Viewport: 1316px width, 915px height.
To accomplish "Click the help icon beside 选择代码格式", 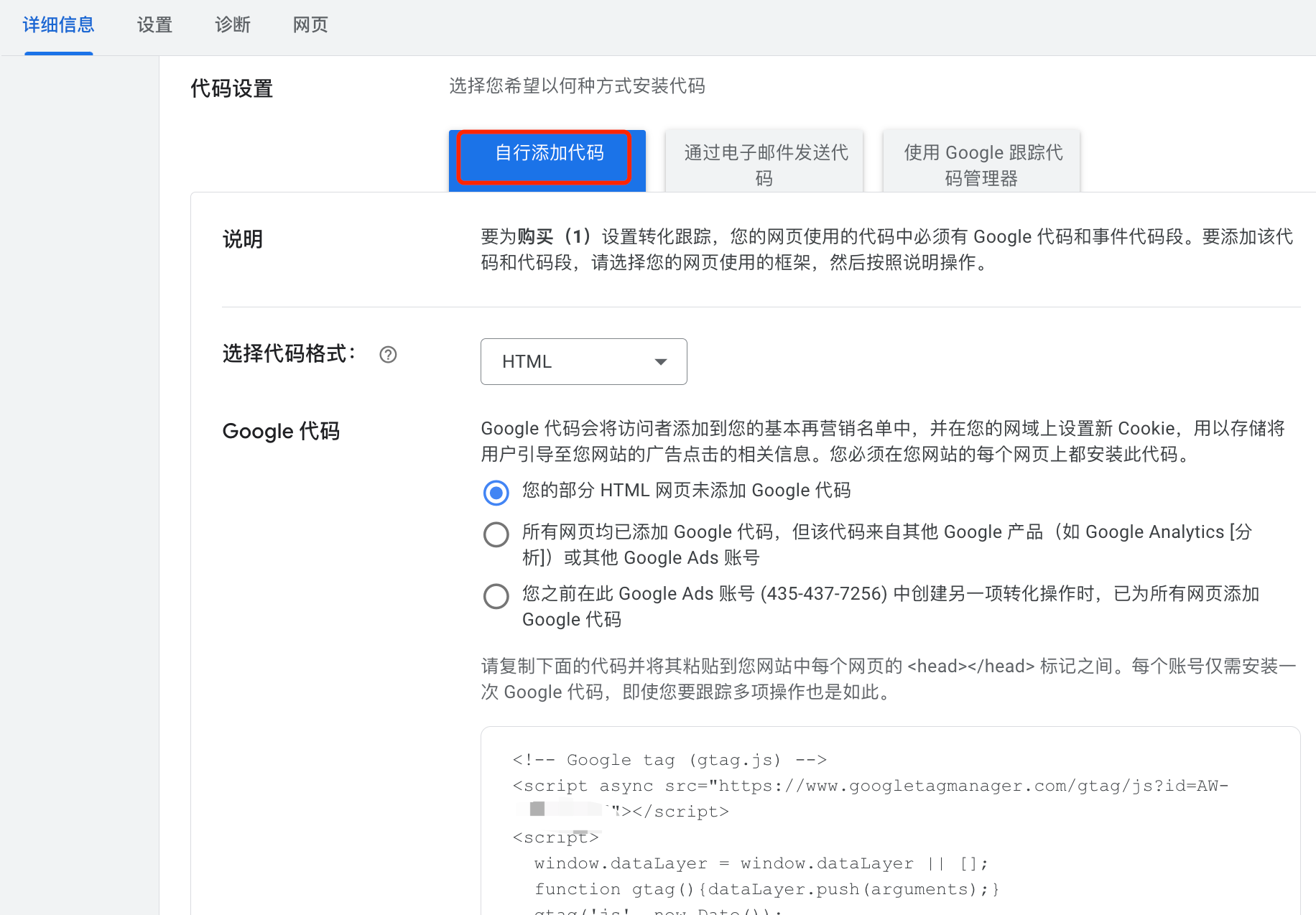I will pyautogui.click(x=388, y=355).
